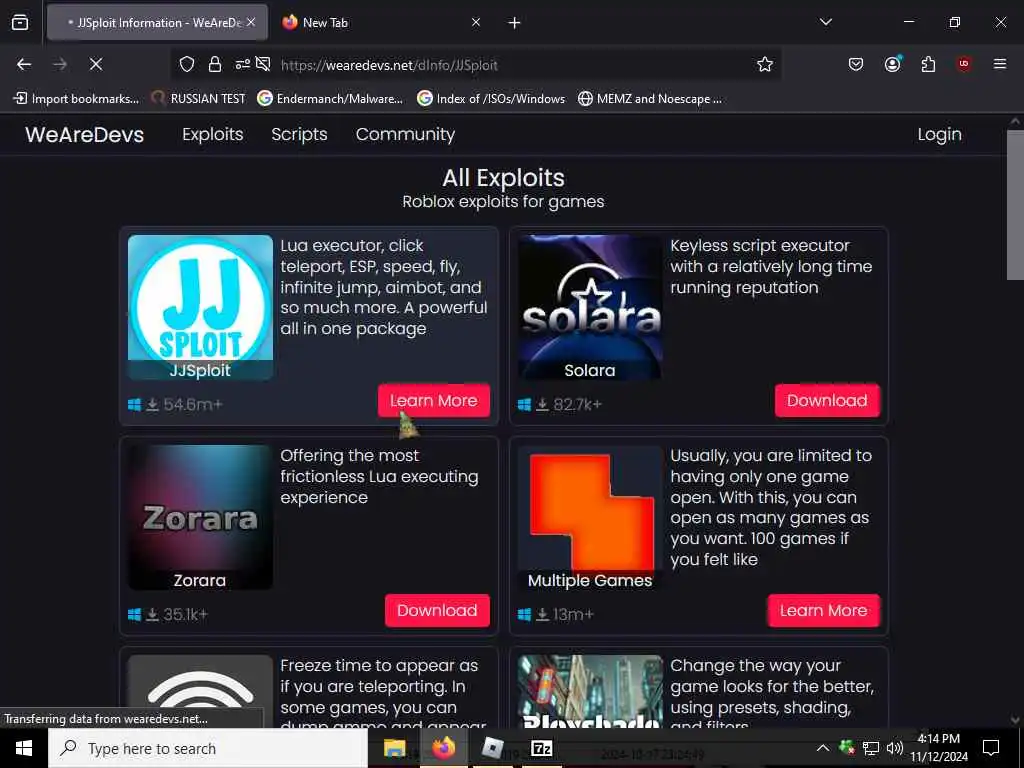
Task: Click the Bloxshade thumbnail image
Action: pos(590,692)
